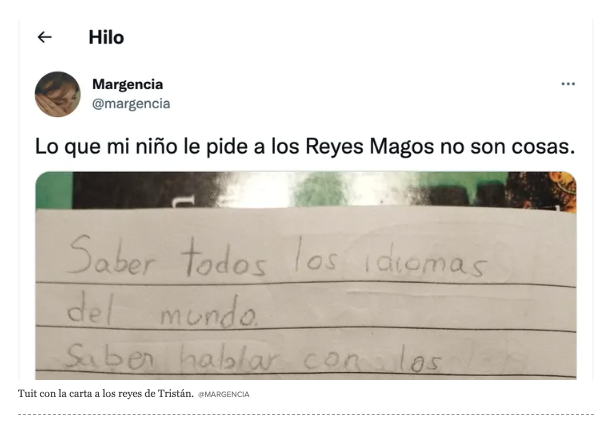Click the handwritten line 'del mundo'

[x=162, y=313]
